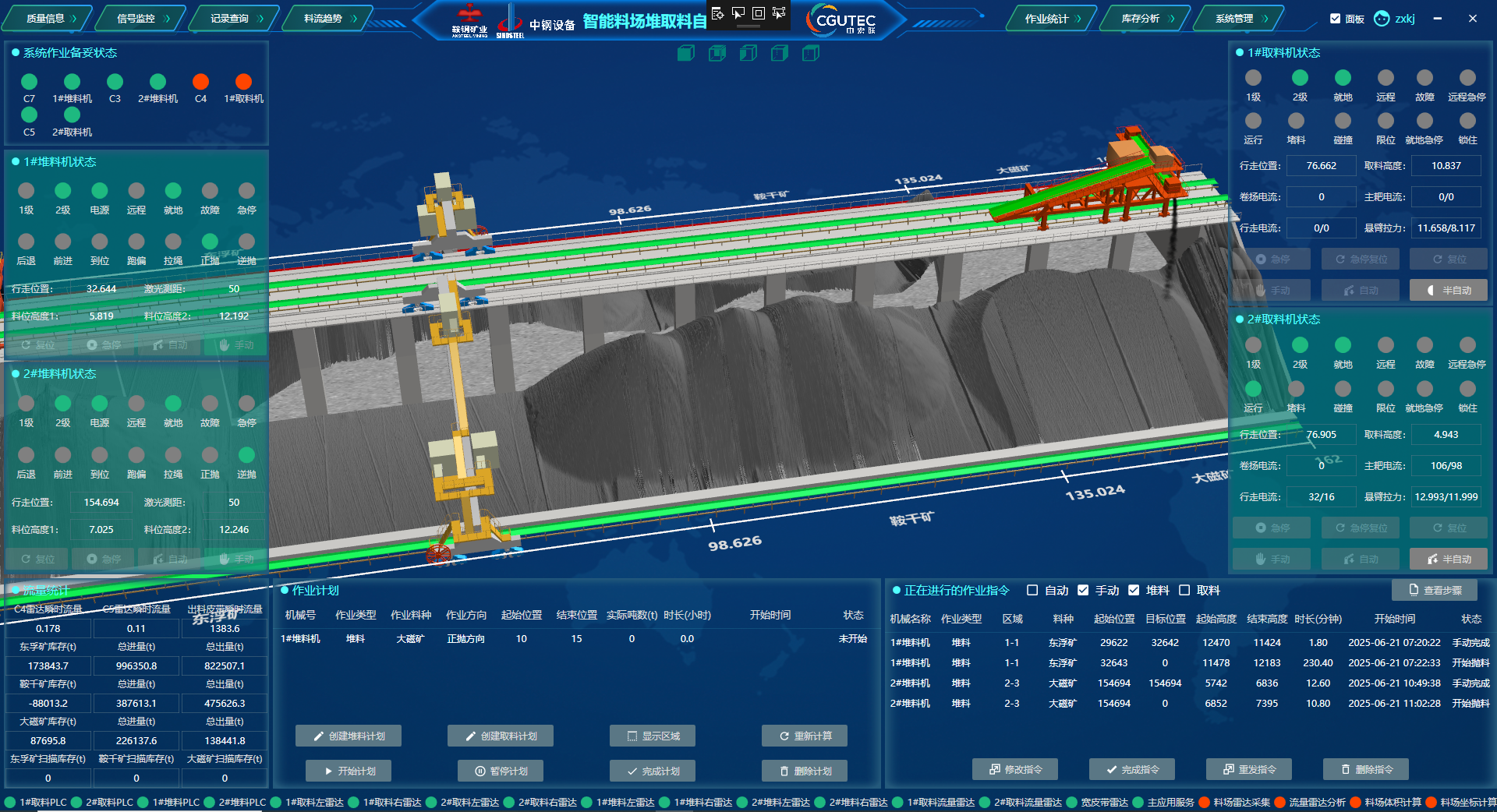Click the 完成指令 button
1497x812 pixels.
click(x=1132, y=769)
